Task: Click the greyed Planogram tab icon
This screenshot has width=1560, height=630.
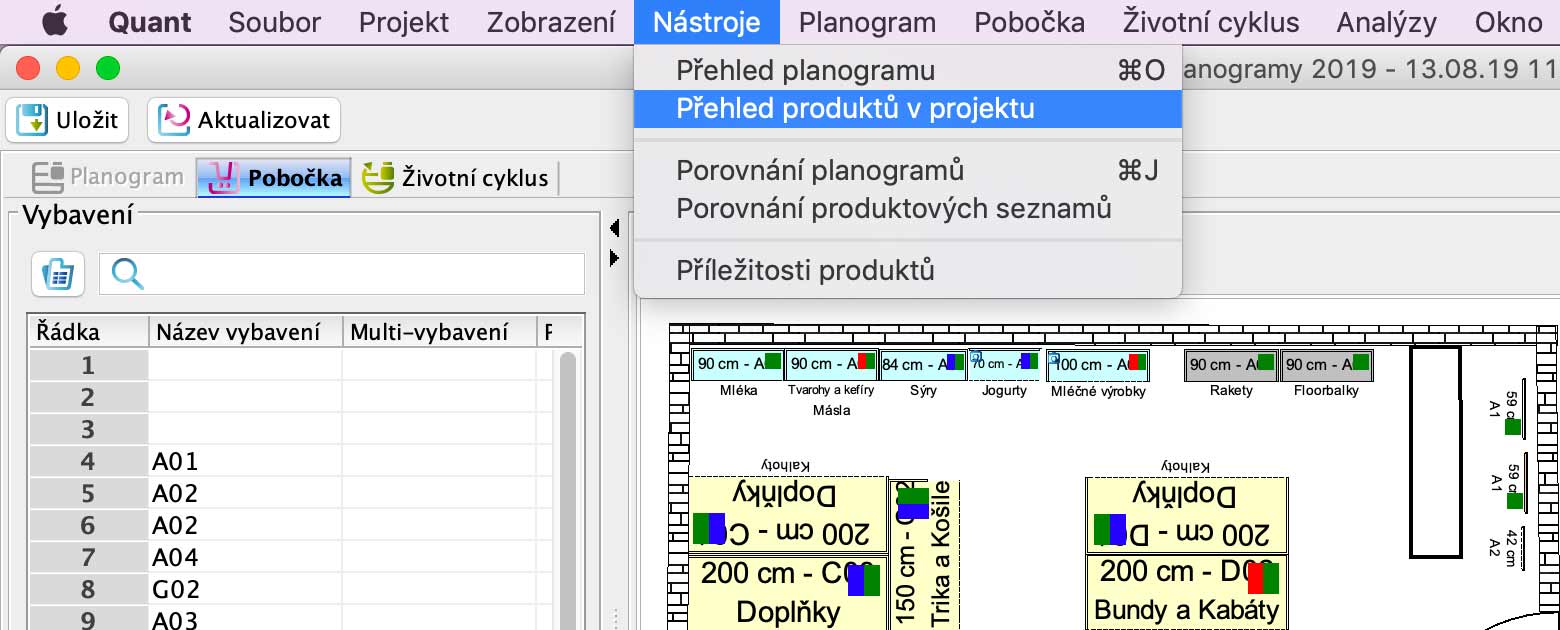Action: [48, 178]
